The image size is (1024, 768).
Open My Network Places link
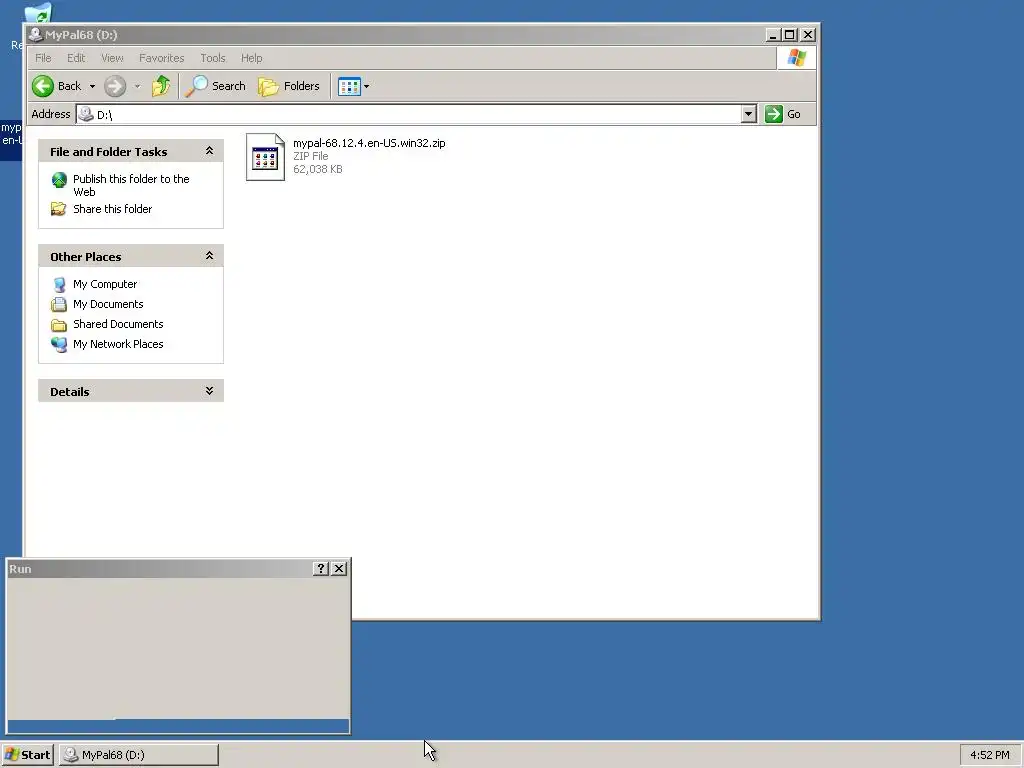click(118, 344)
